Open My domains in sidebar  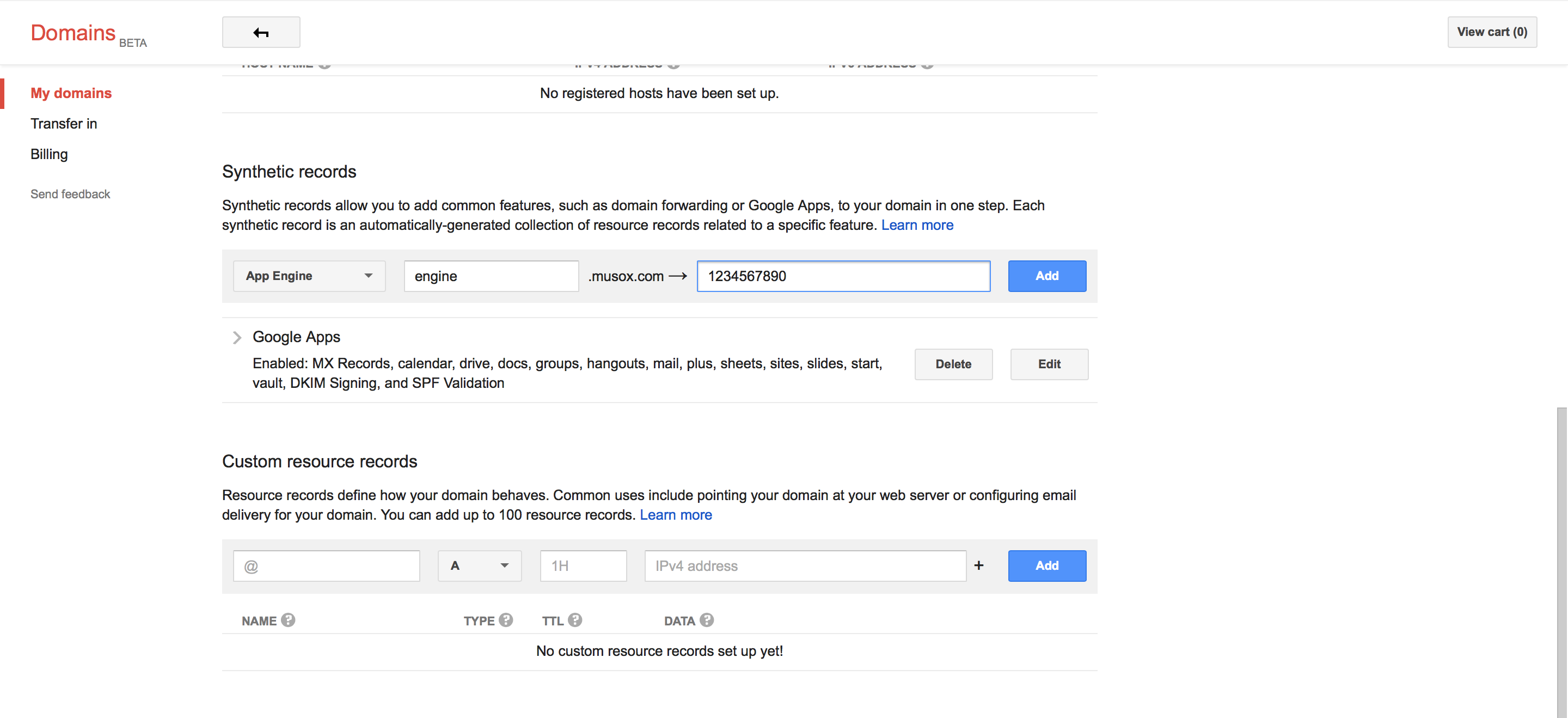point(71,93)
